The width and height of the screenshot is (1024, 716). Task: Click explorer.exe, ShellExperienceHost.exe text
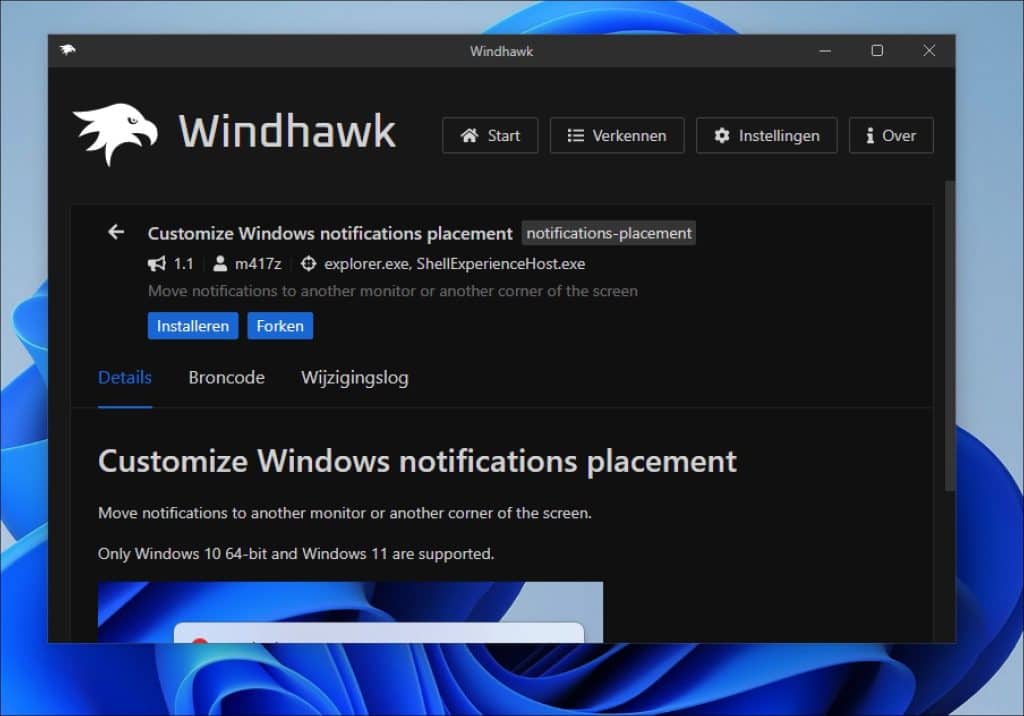455,264
